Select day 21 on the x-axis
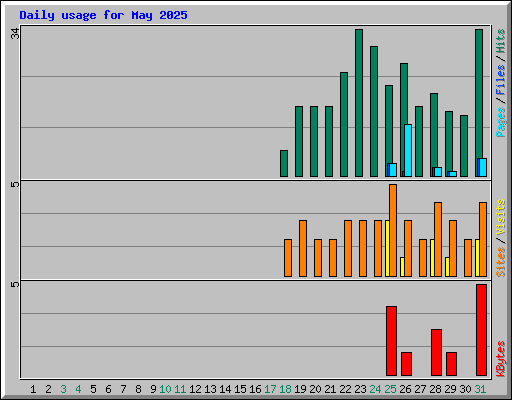This screenshot has width=512, height=400. [x=330, y=389]
